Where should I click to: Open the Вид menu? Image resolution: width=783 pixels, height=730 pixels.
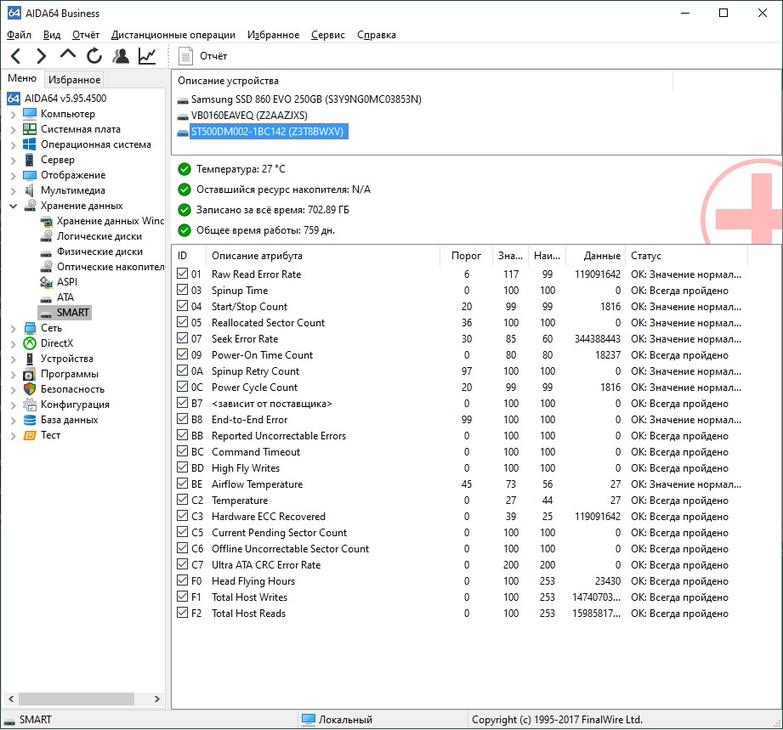pos(51,35)
